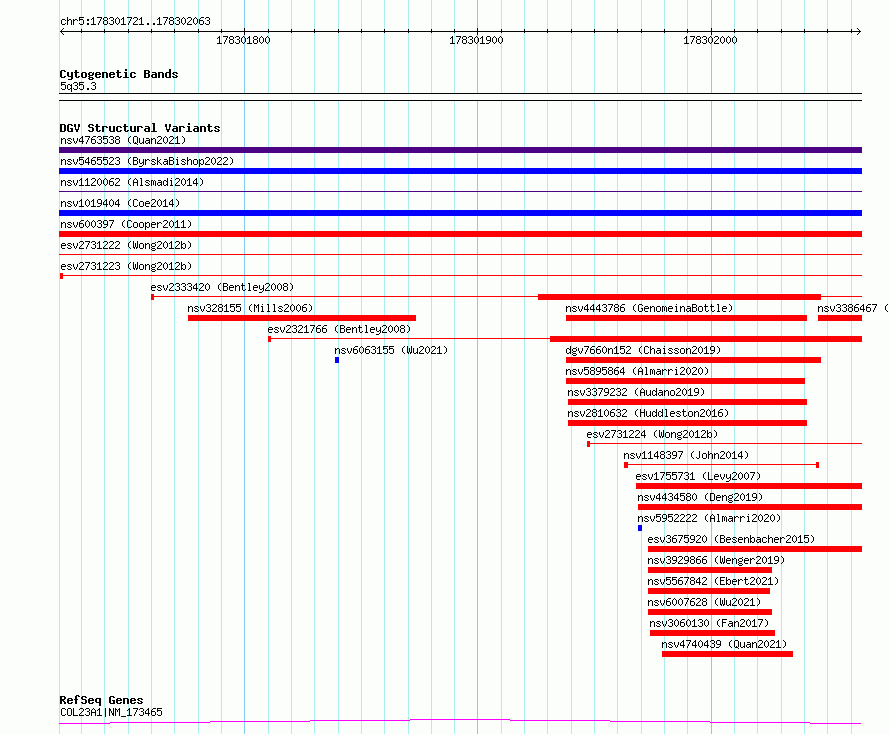Select nsv4443786 (GenomeinaBottle) label
Screen dimensions: 890x734
(649, 308)
